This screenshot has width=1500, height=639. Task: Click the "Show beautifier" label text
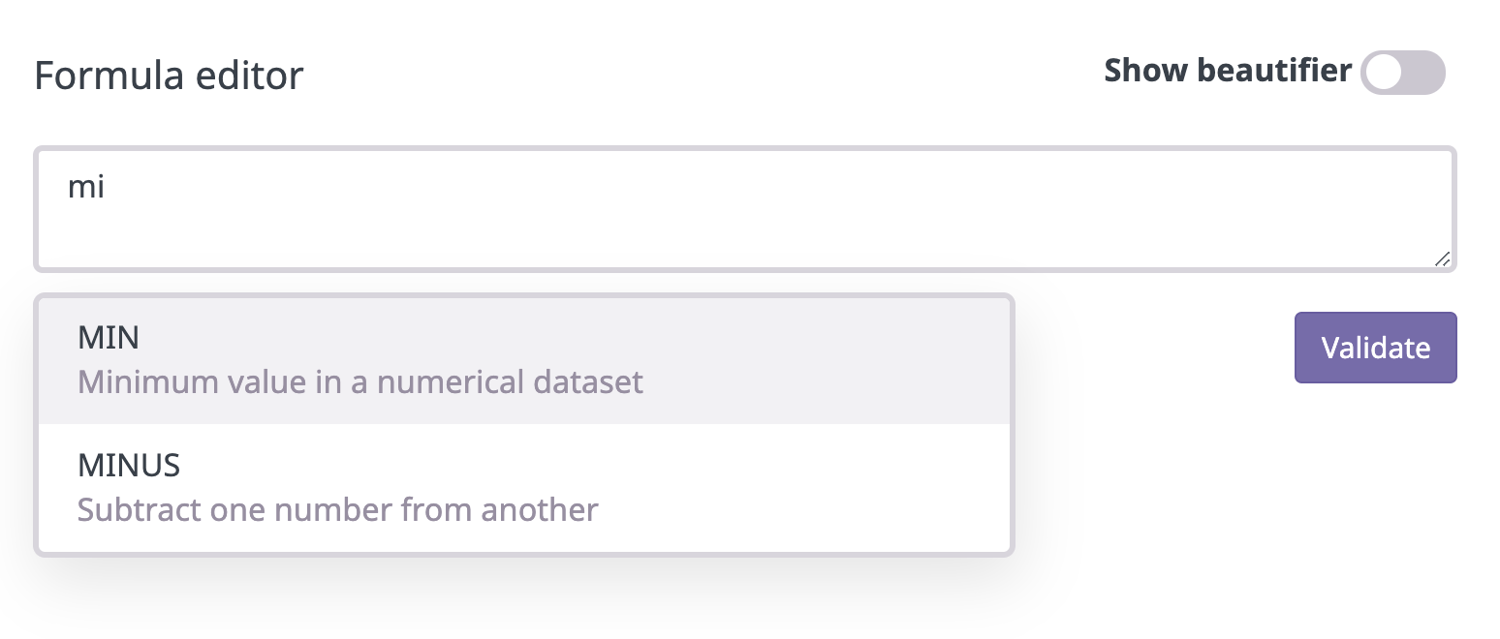[x=1227, y=71]
